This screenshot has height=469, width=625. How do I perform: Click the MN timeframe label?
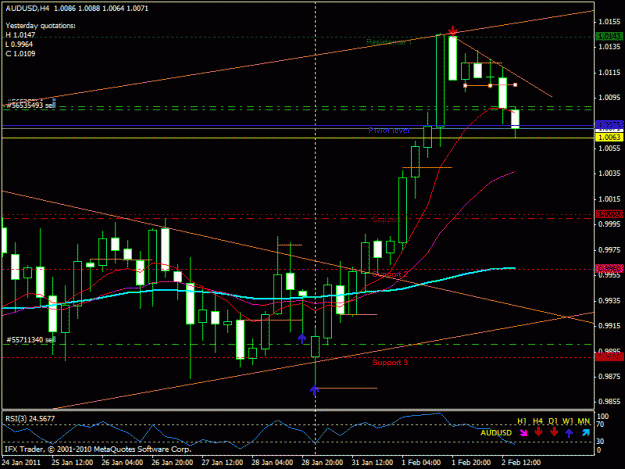pyautogui.click(x=584, y=421)
